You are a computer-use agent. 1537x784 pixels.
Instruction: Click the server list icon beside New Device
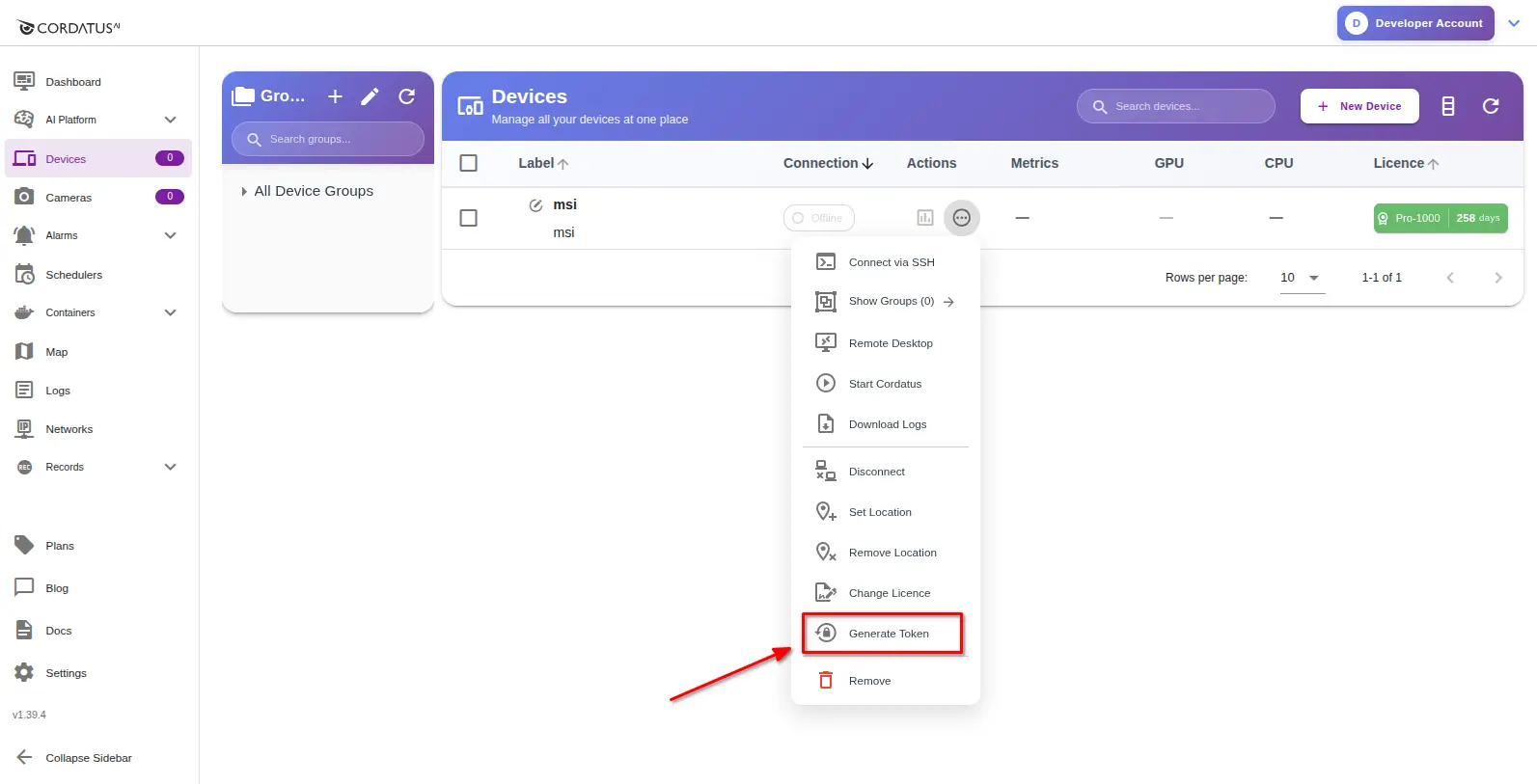(x=1447, y=106)
